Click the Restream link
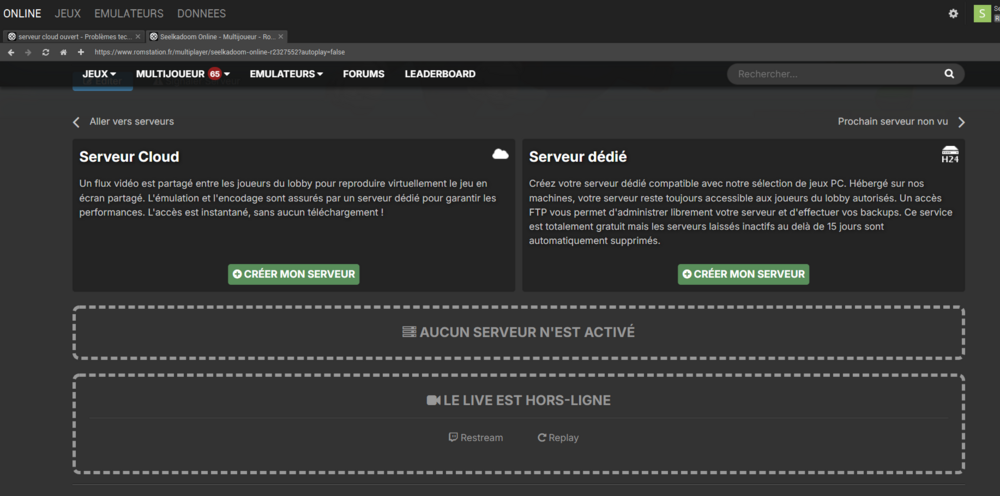 coord(476,438)
